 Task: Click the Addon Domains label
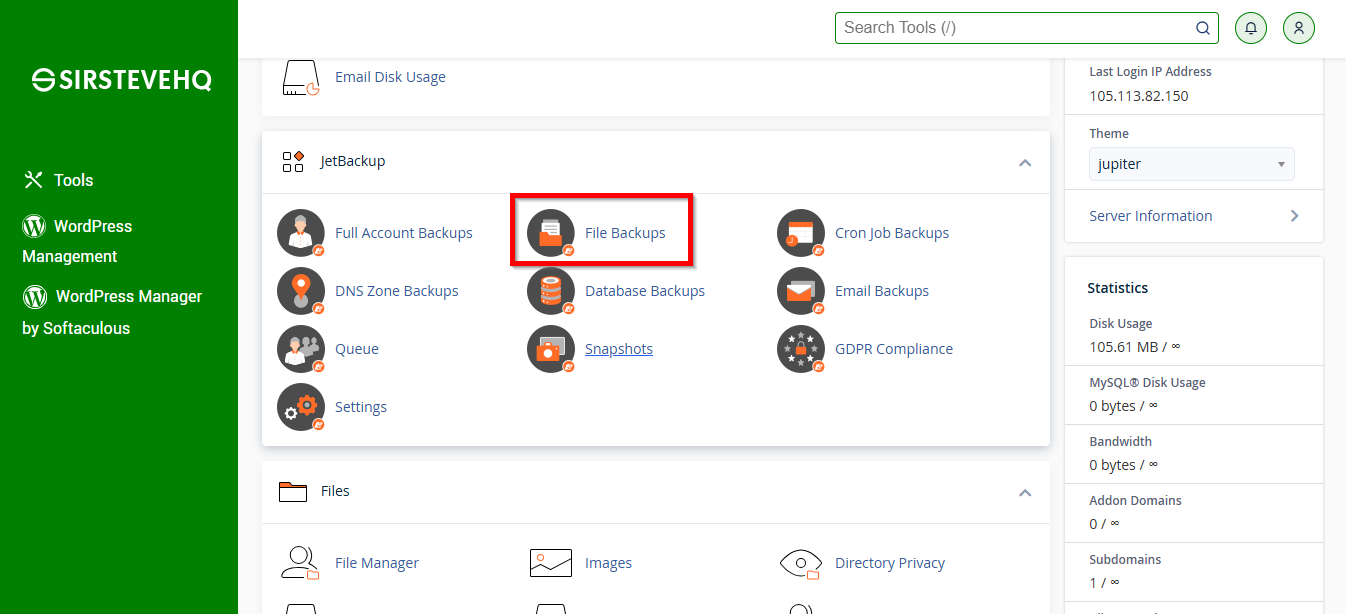point(1135,501)
